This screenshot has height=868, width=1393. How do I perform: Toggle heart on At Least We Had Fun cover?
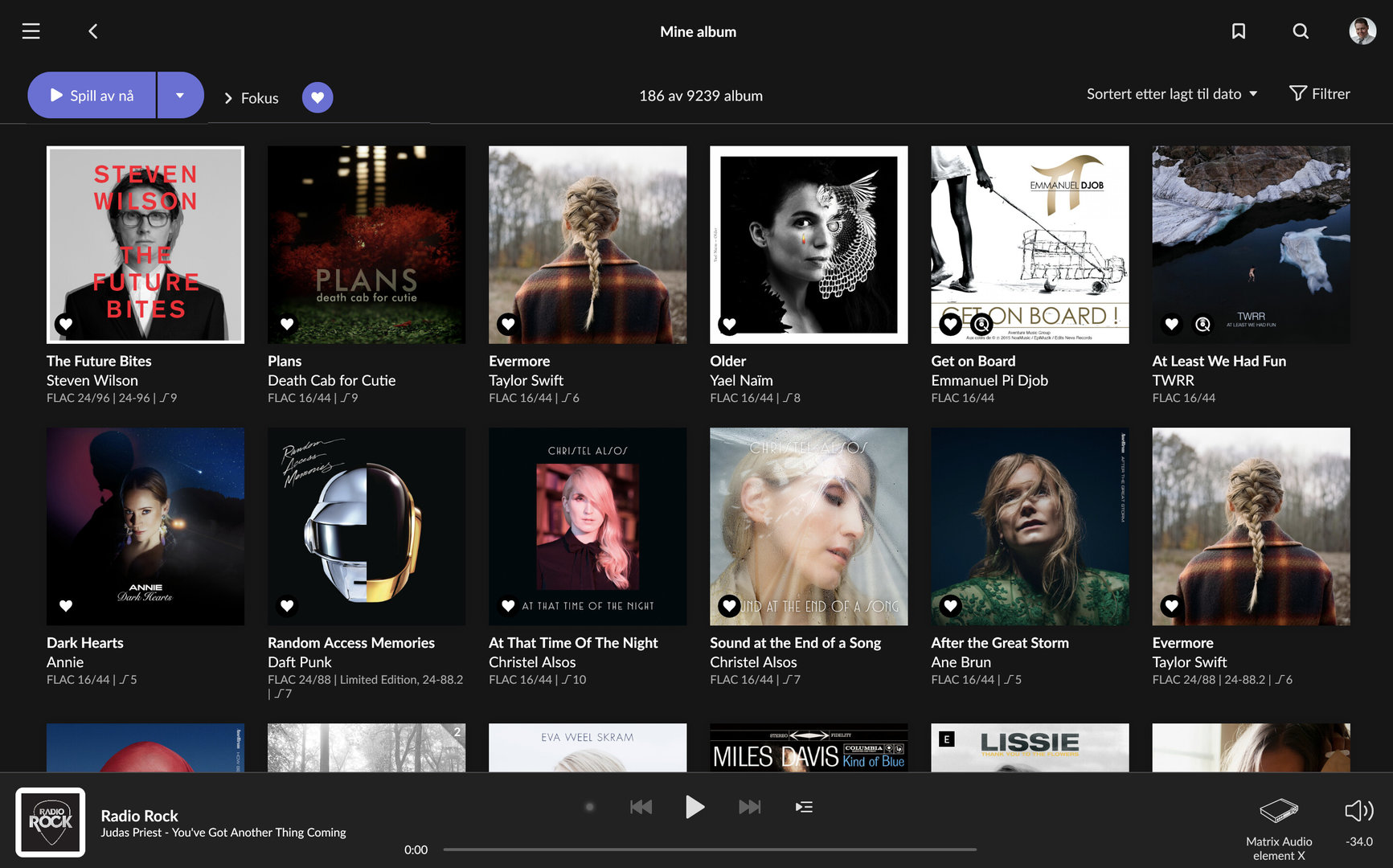click(x=1172, y=324)
